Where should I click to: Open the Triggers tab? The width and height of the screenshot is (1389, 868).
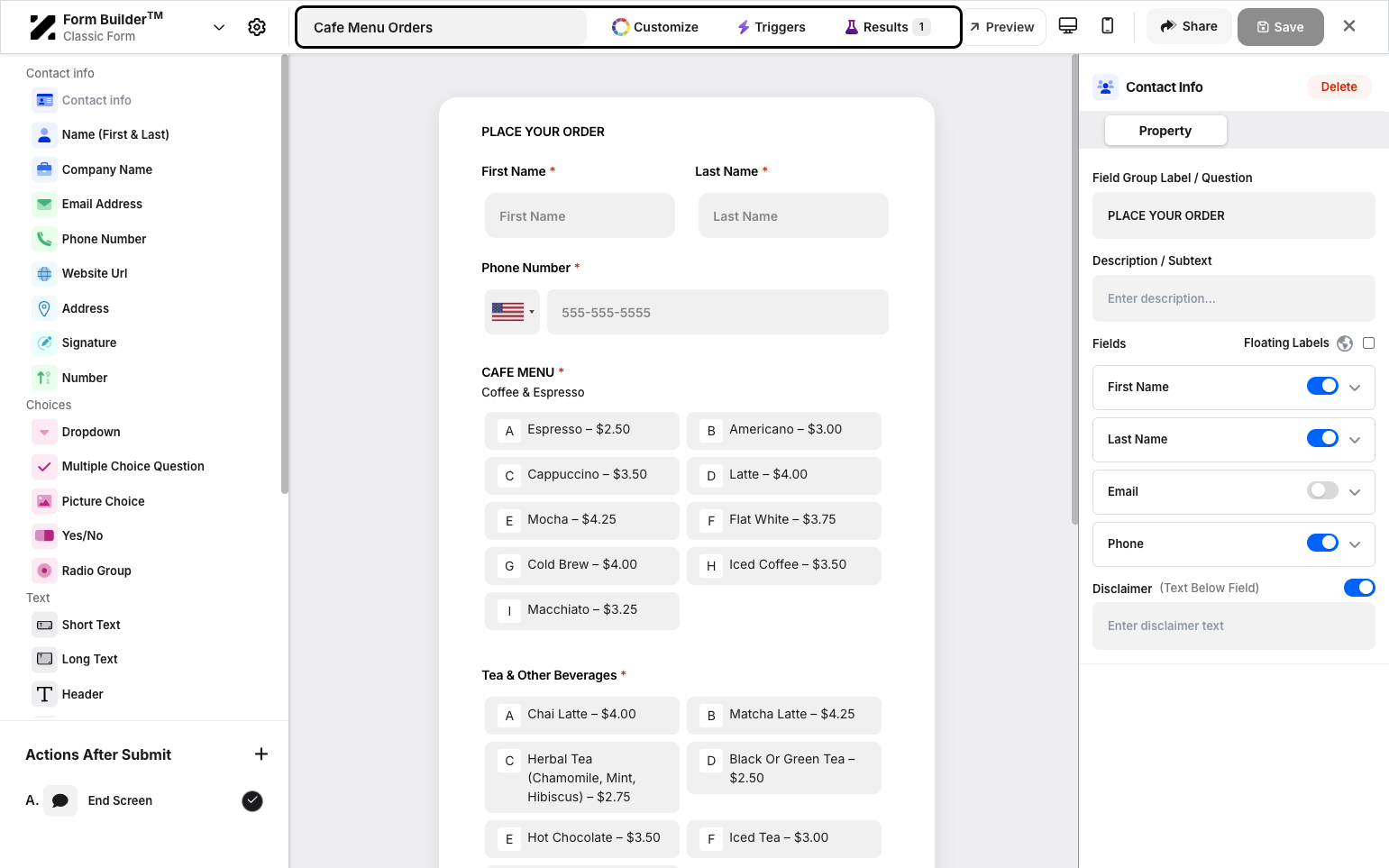[772, 27]
